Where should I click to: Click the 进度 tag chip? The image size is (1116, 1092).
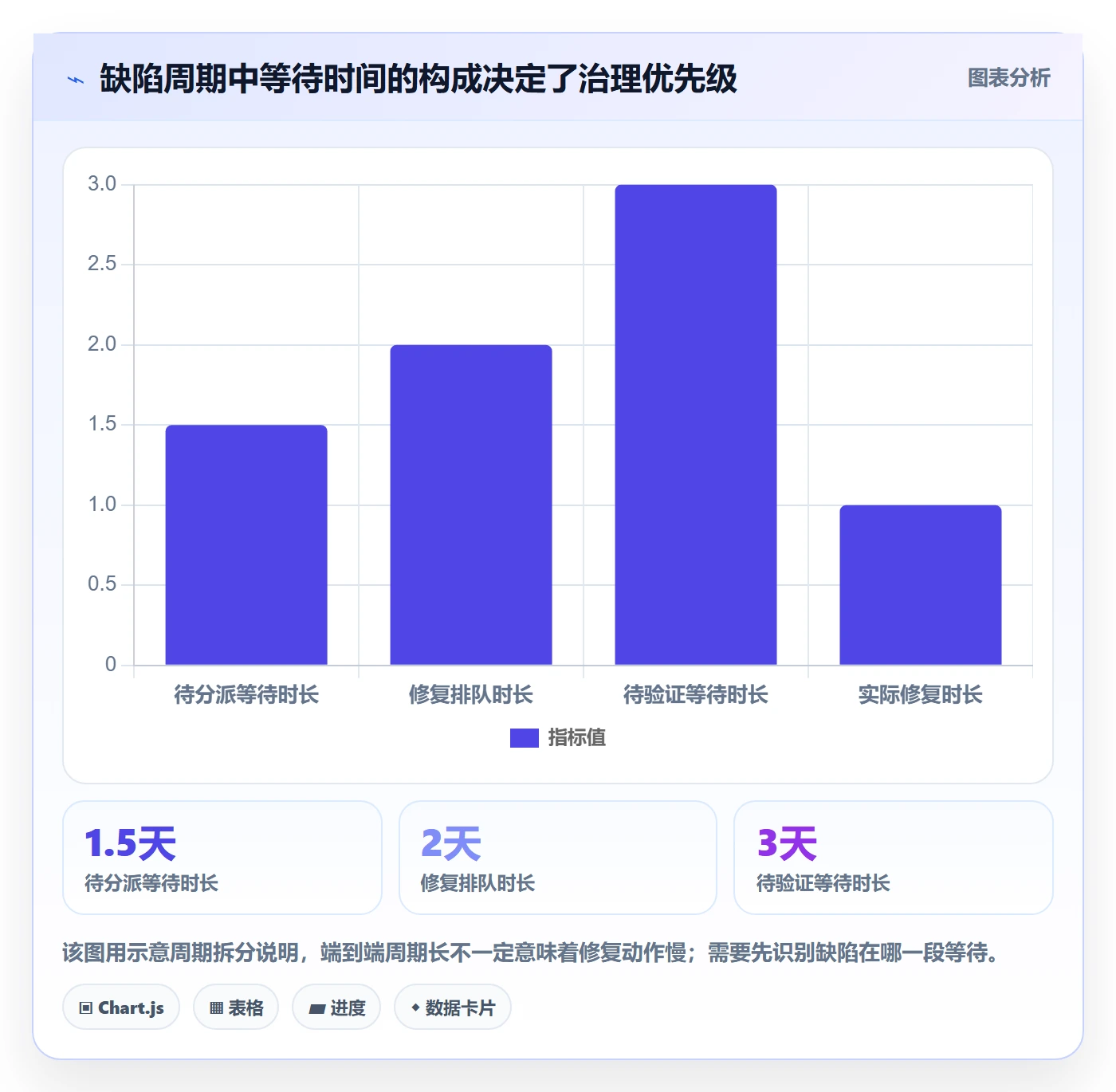tap(336, 1008)
